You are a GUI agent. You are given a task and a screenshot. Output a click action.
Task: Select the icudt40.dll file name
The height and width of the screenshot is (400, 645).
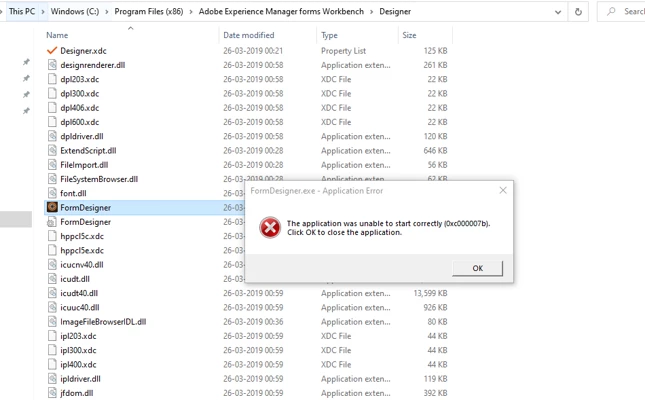point(79,293)
